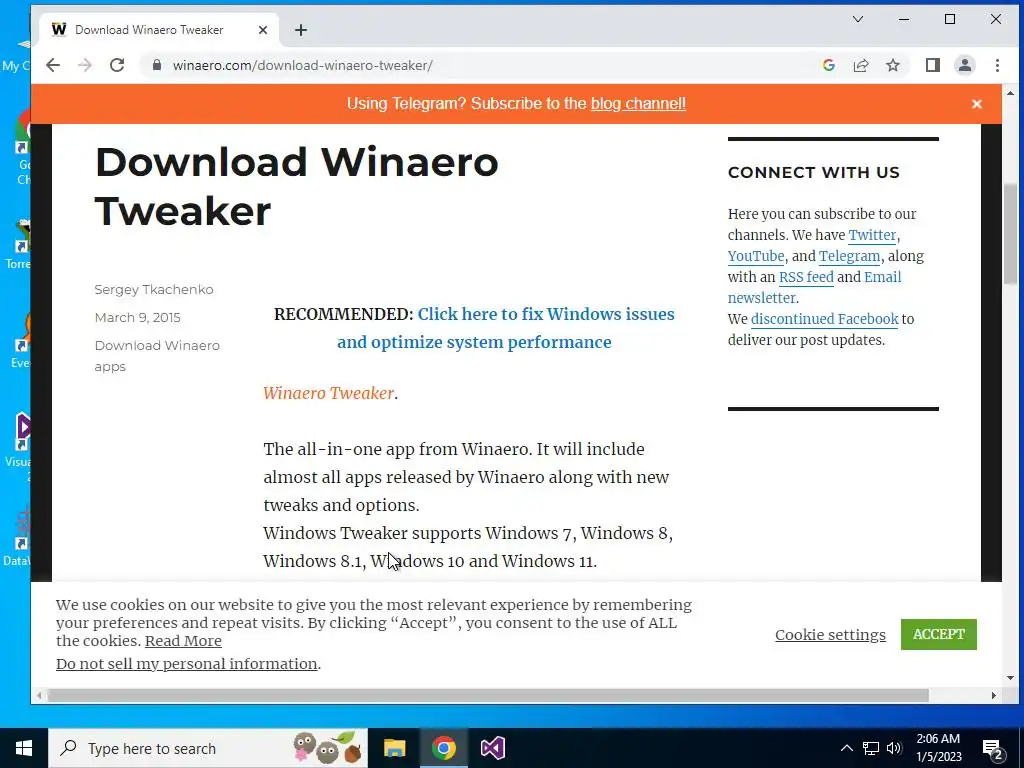
Task: Click the browser forward arrow
Action: (85, 65)
